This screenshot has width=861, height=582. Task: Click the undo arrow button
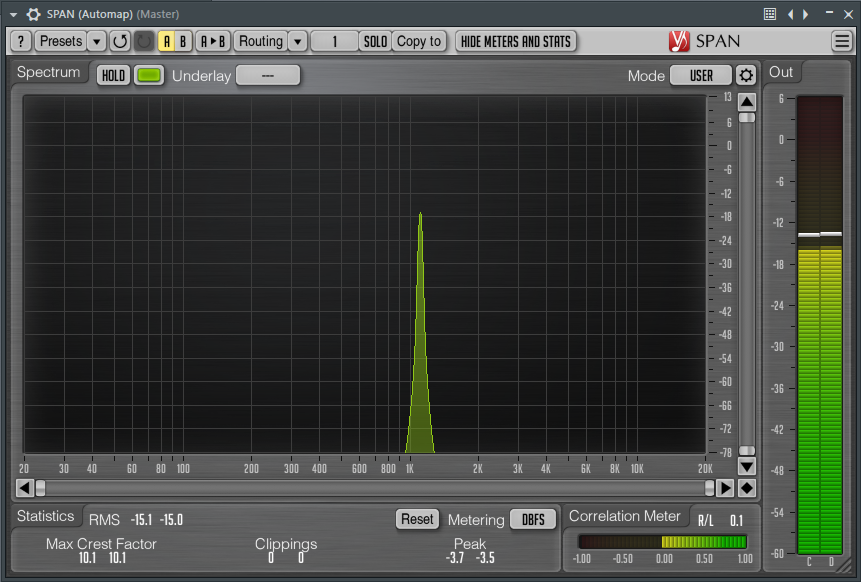click(120, 41)
